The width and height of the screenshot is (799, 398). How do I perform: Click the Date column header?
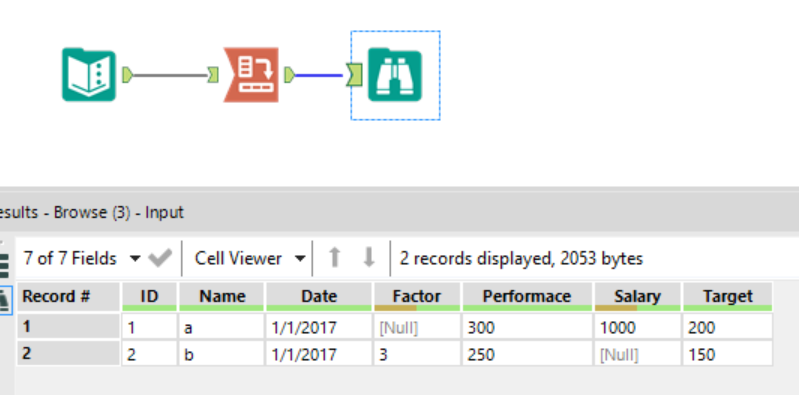319,297
